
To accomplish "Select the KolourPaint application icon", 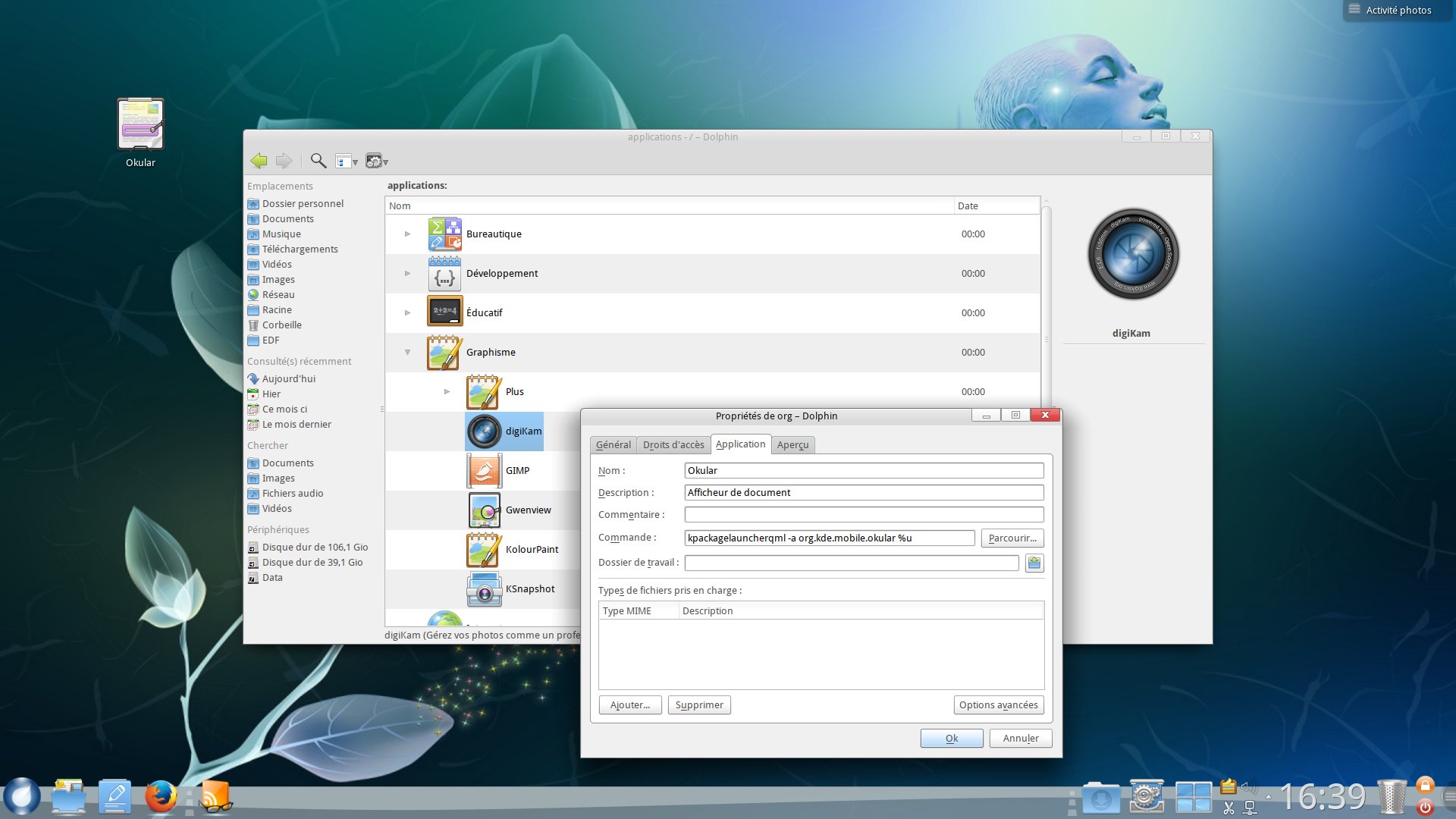I will 484,550.
